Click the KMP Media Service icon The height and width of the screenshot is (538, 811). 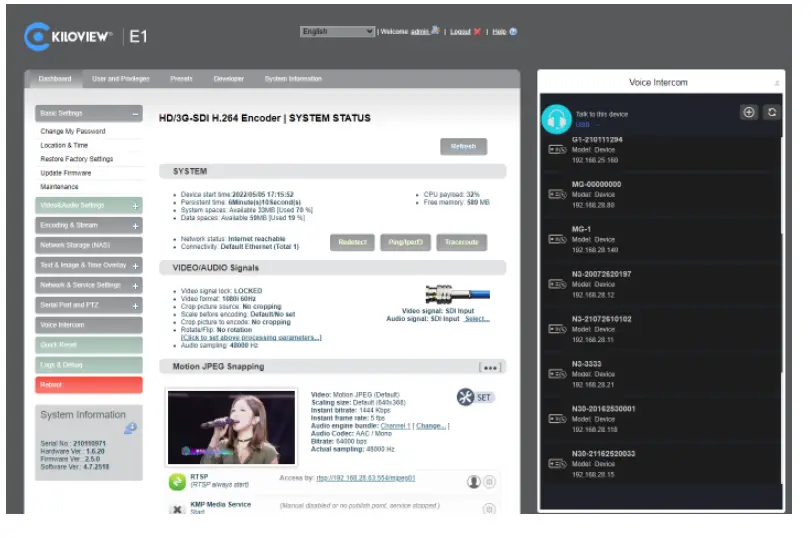177,509
